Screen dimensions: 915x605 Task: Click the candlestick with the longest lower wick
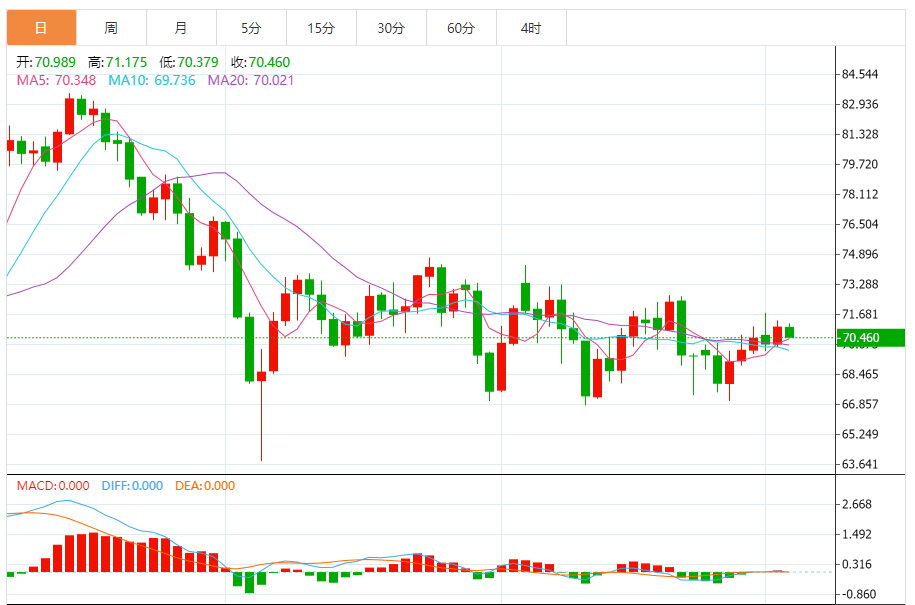261,405
